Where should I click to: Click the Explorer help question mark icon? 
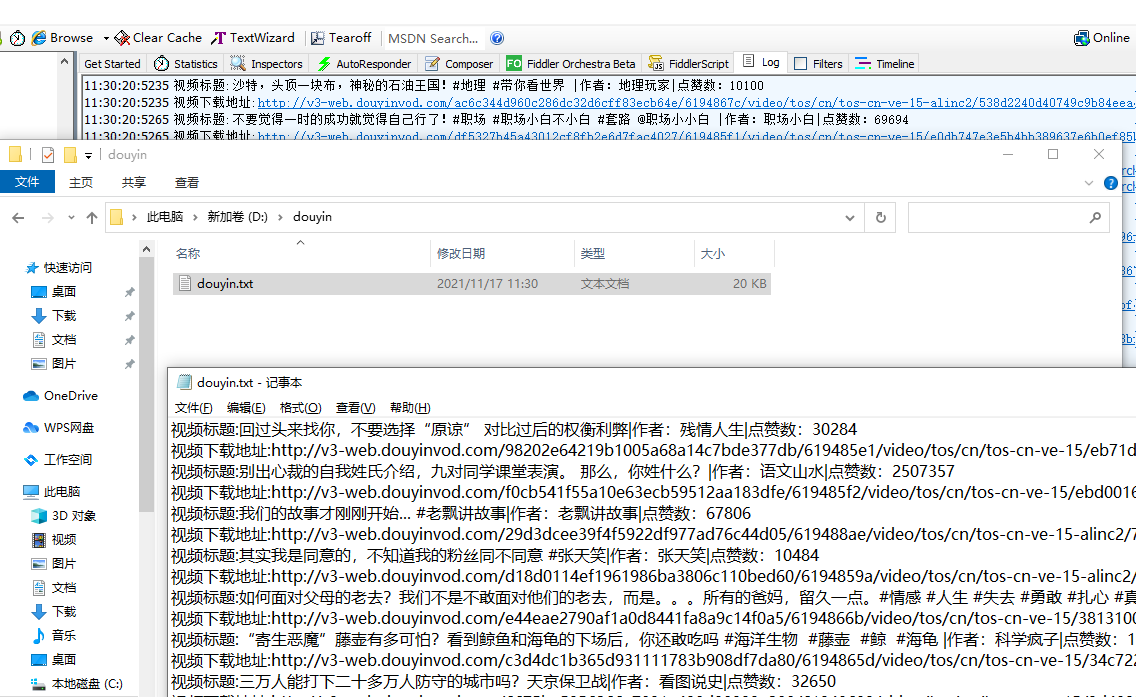(1110, 183)
